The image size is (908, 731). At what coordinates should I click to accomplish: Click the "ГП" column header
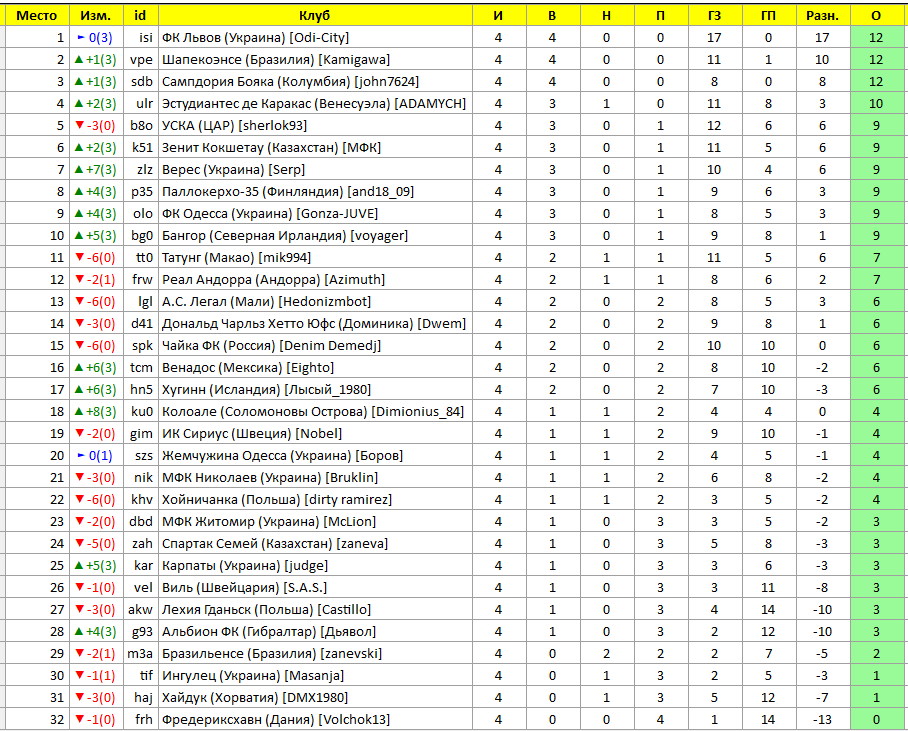point(769,16)
